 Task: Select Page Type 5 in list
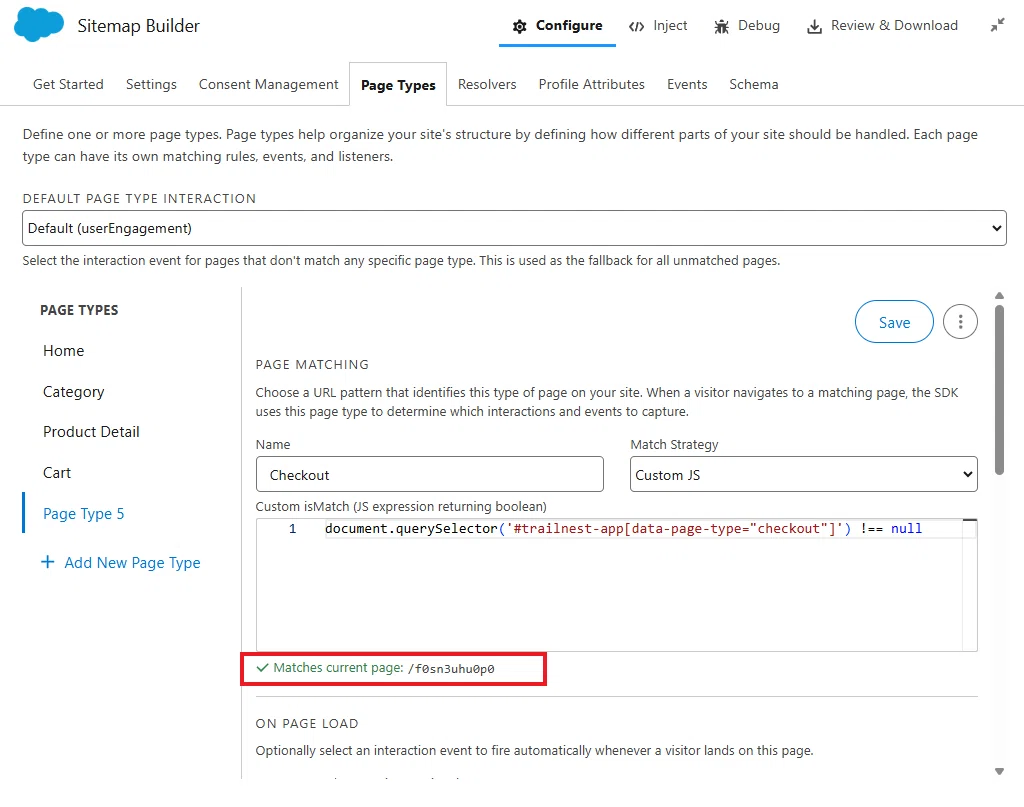click(84, 514)
